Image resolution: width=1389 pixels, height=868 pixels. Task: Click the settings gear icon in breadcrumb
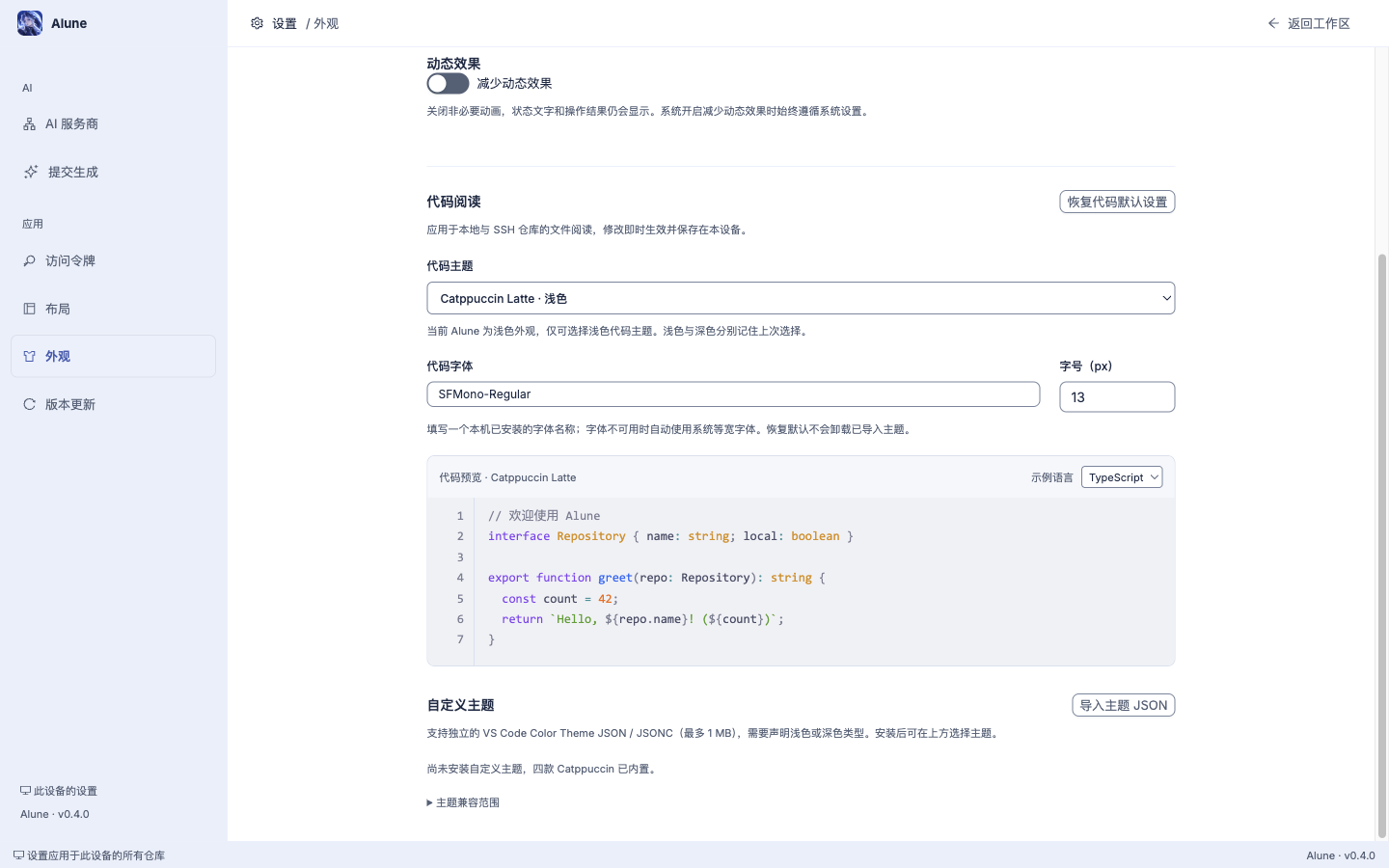(257, 23)
